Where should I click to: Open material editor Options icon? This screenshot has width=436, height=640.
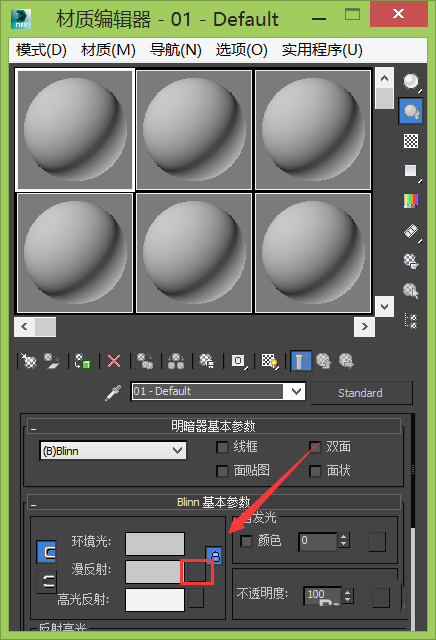coord(411,261)
